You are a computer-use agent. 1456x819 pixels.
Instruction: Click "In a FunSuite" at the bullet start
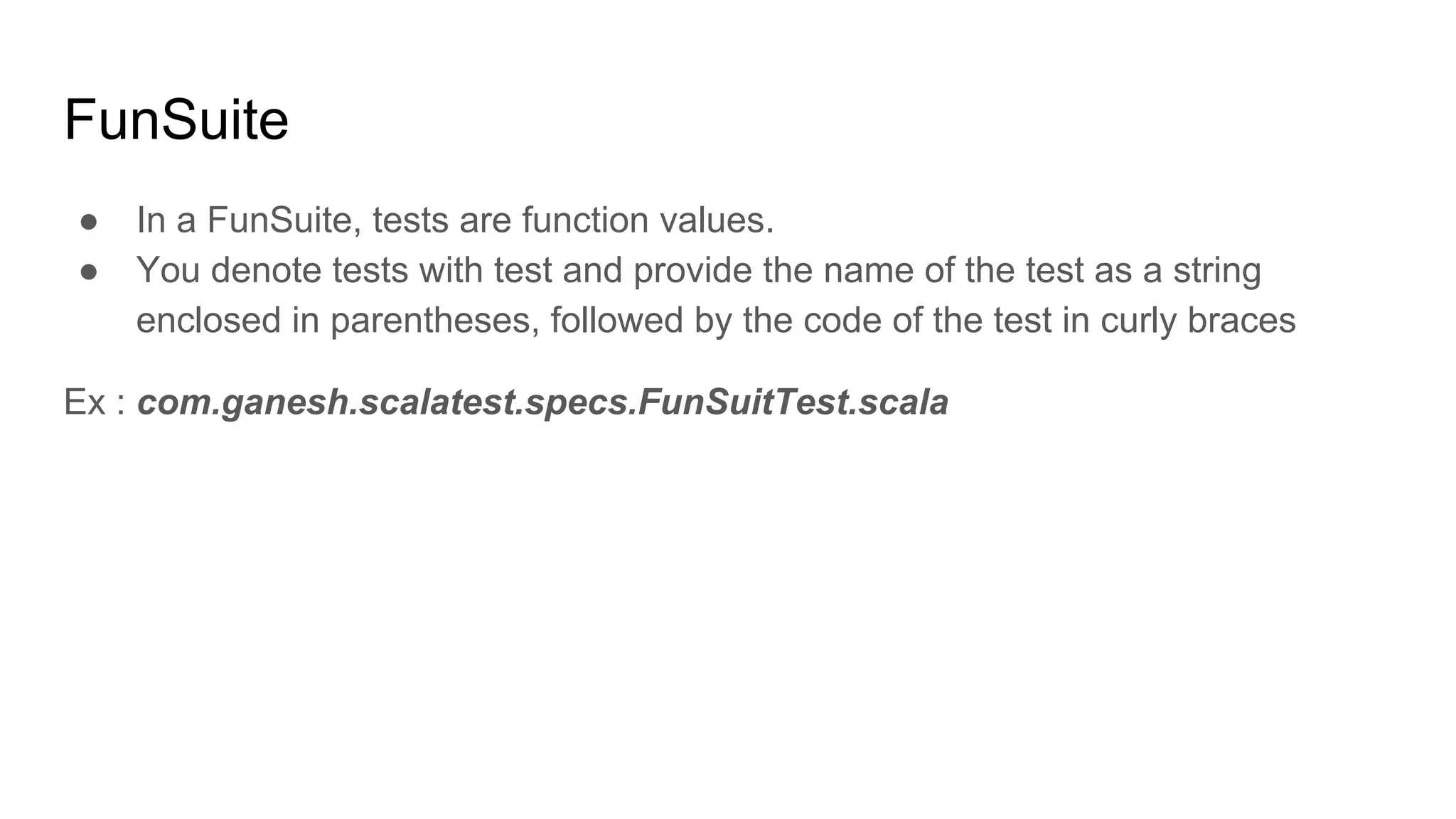244,220
